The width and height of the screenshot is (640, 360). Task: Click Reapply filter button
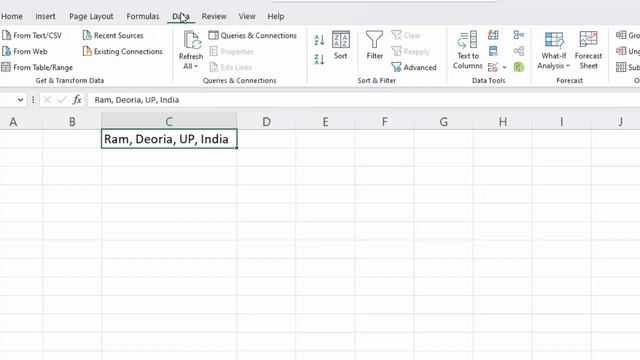pyautogui.click(x=410, y=51)
